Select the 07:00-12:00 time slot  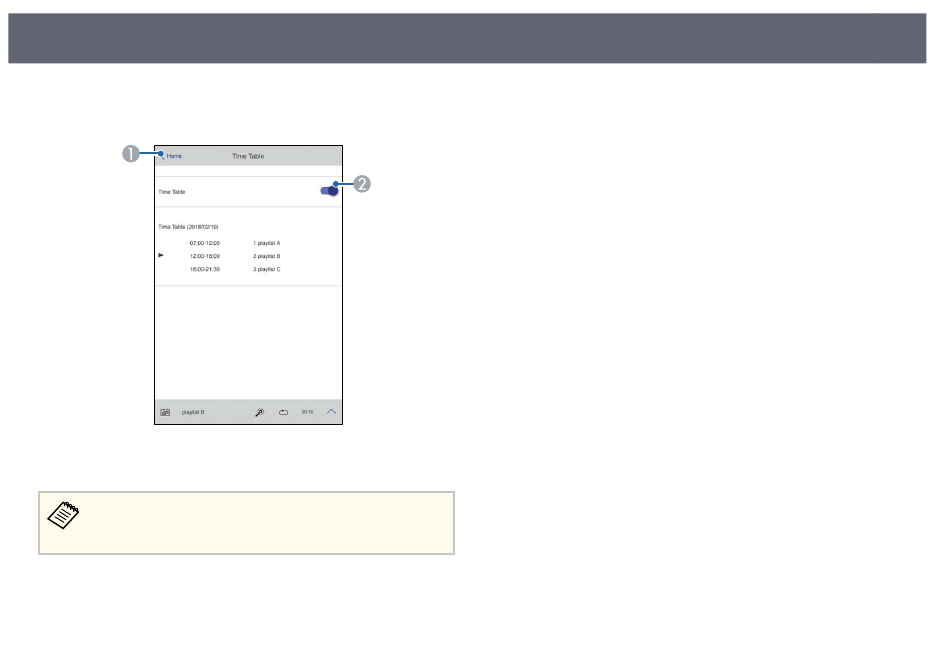(205, 243)
